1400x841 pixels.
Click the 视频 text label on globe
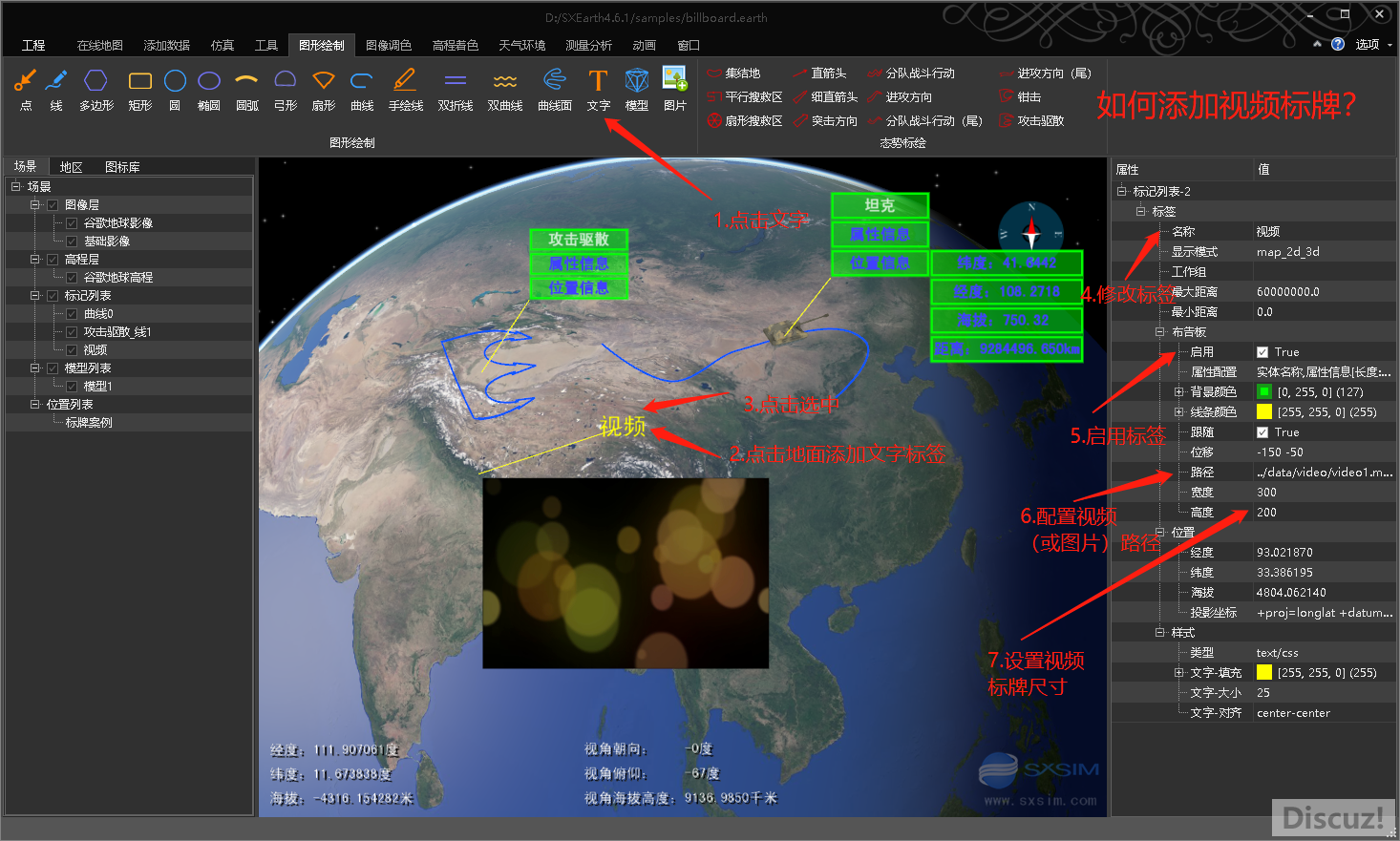(623, 427)
